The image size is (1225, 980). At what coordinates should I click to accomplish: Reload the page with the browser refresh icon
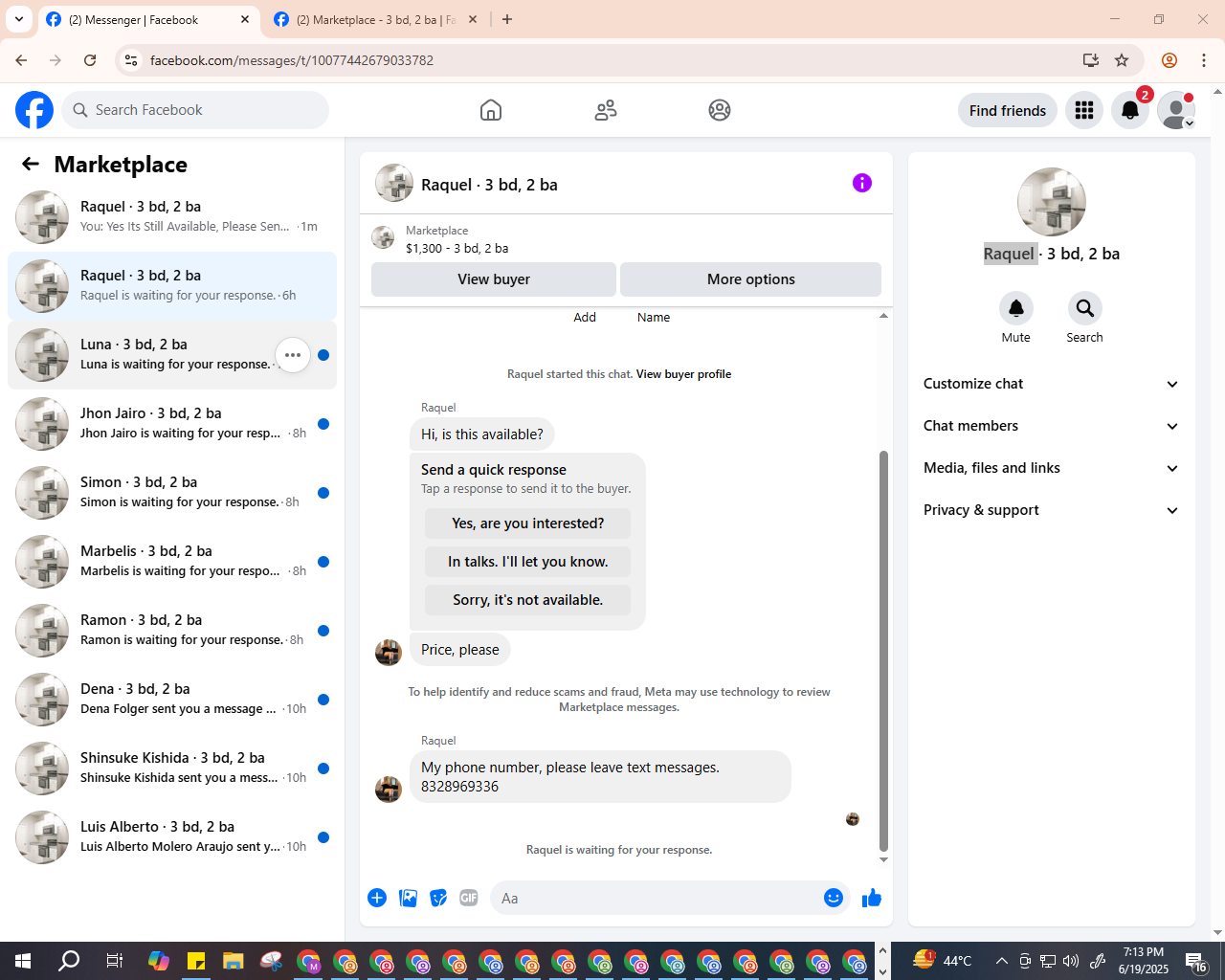coord(90,60)
